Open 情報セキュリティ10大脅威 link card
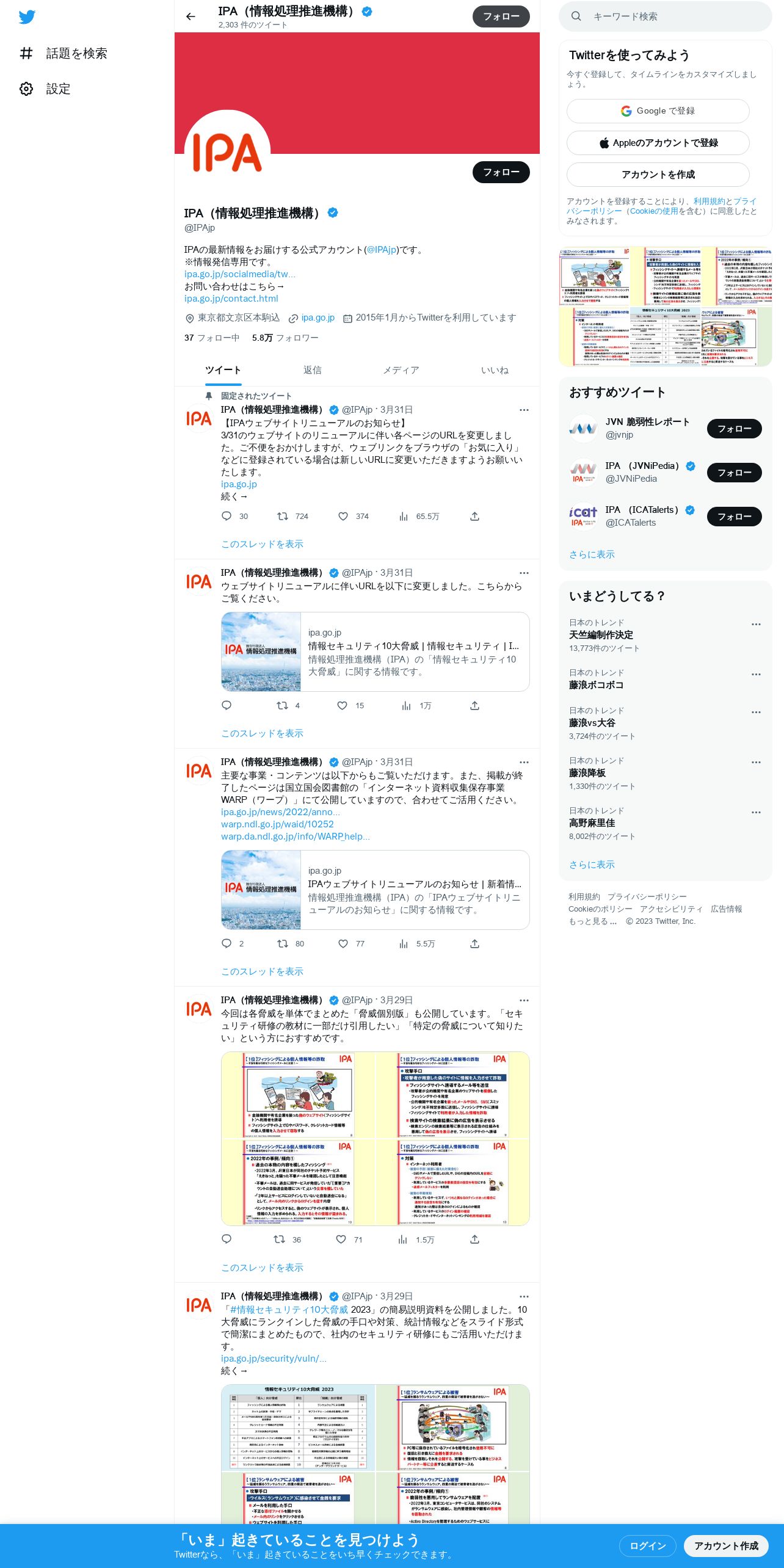 point(376,652)
